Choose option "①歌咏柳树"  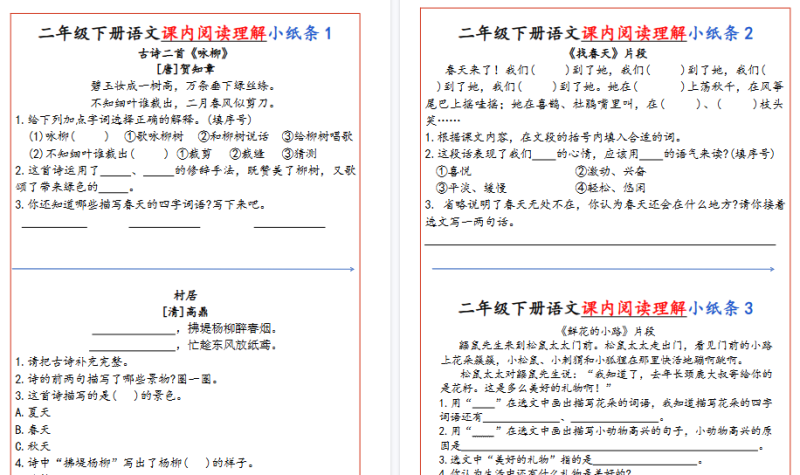[x=154, y=136]
